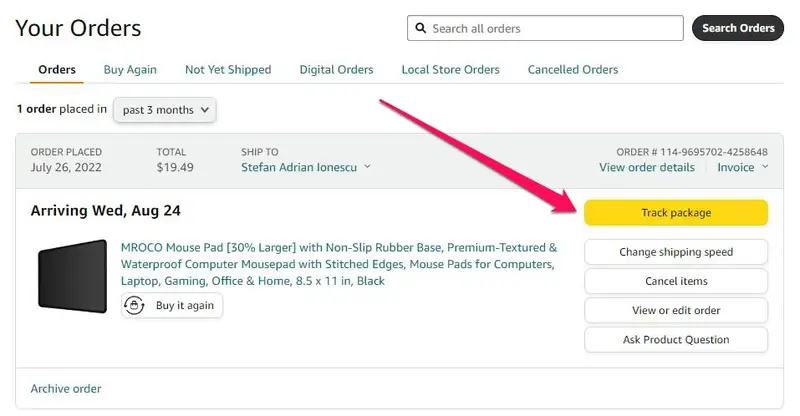Image resolution: width=800 pixels, height=416 pixels.
Task: Click the magnifier icon in search box
Action: (420, 28)
